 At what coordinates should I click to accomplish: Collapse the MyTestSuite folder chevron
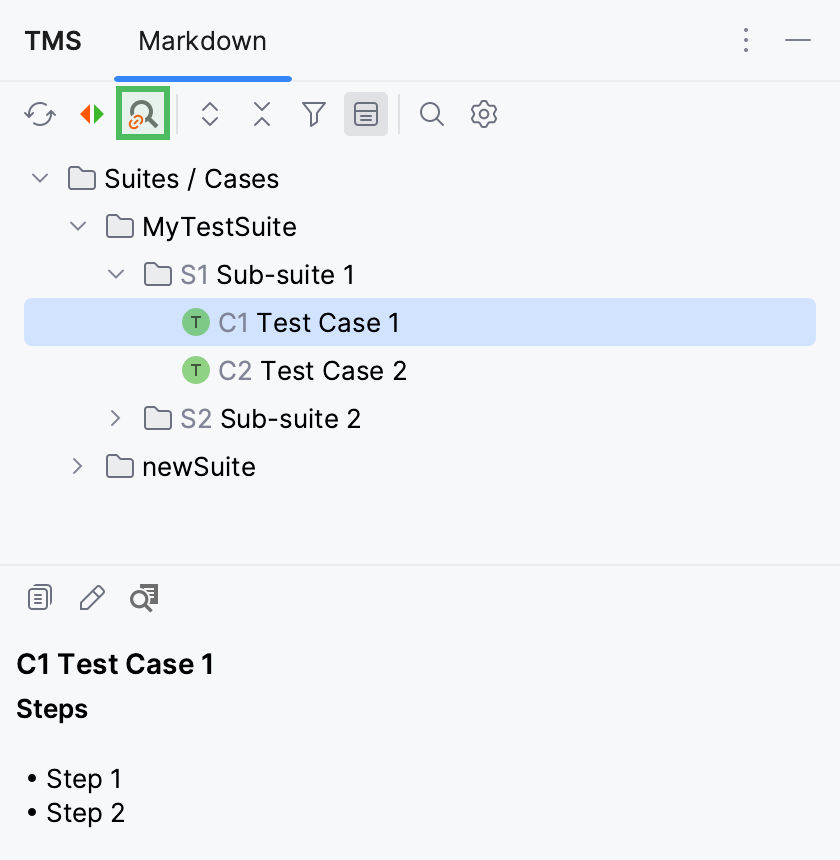(x=78, y=226)
